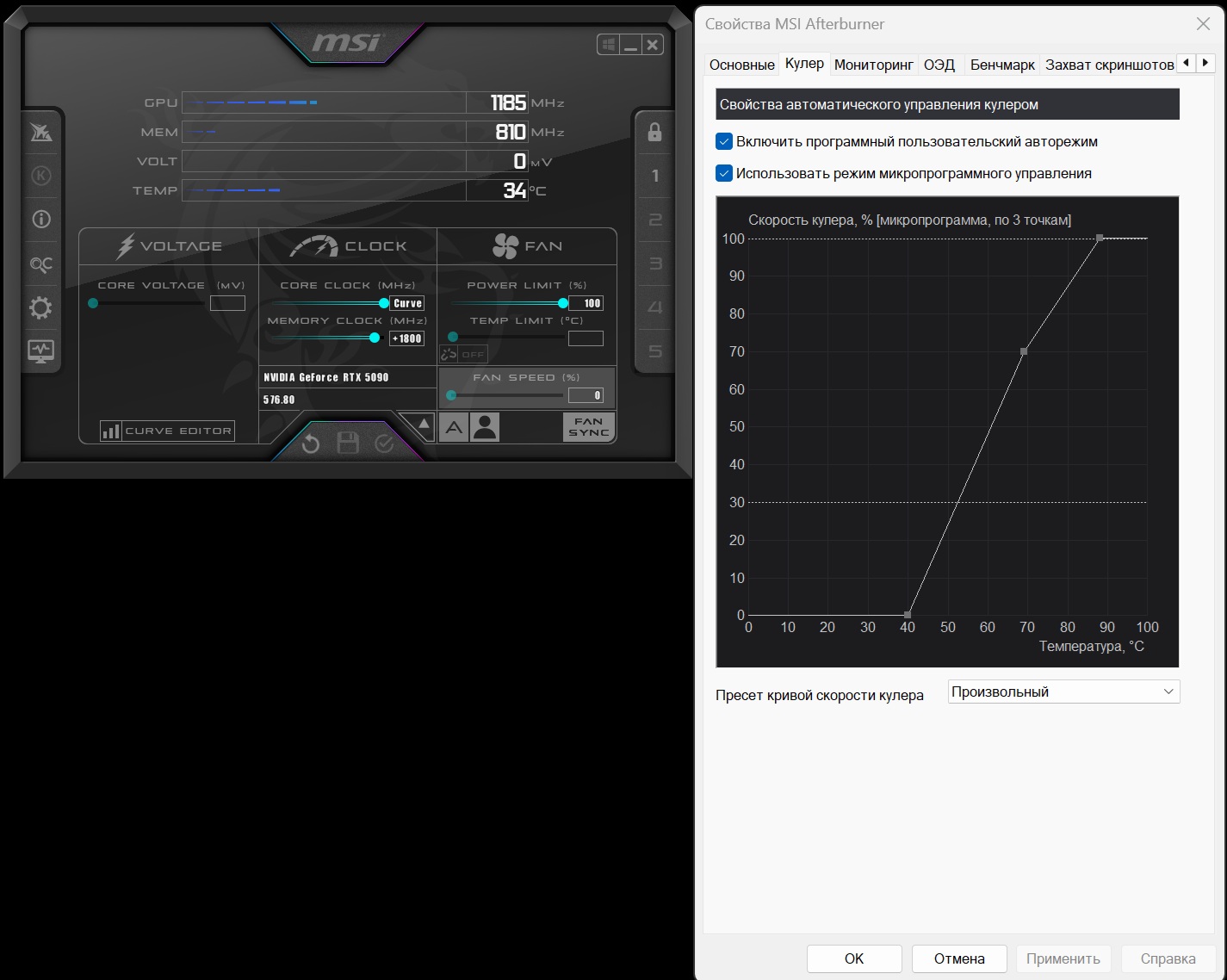Select profile slot 4 in Afterburner
The height and width of the screenshot is (980, 1227).
(655, 307)
